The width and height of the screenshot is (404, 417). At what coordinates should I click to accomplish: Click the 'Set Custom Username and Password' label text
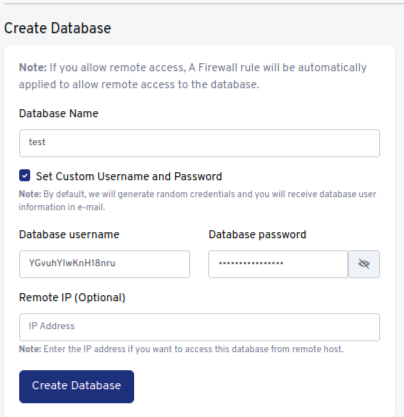(x=129, y=176)
